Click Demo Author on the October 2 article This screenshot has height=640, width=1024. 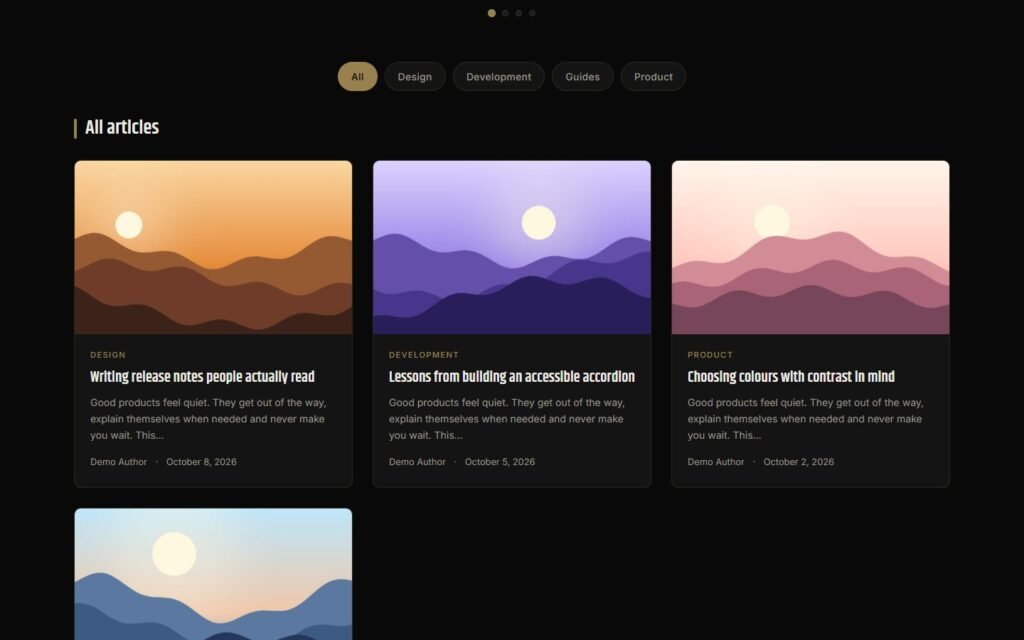(x=716, y=462)
